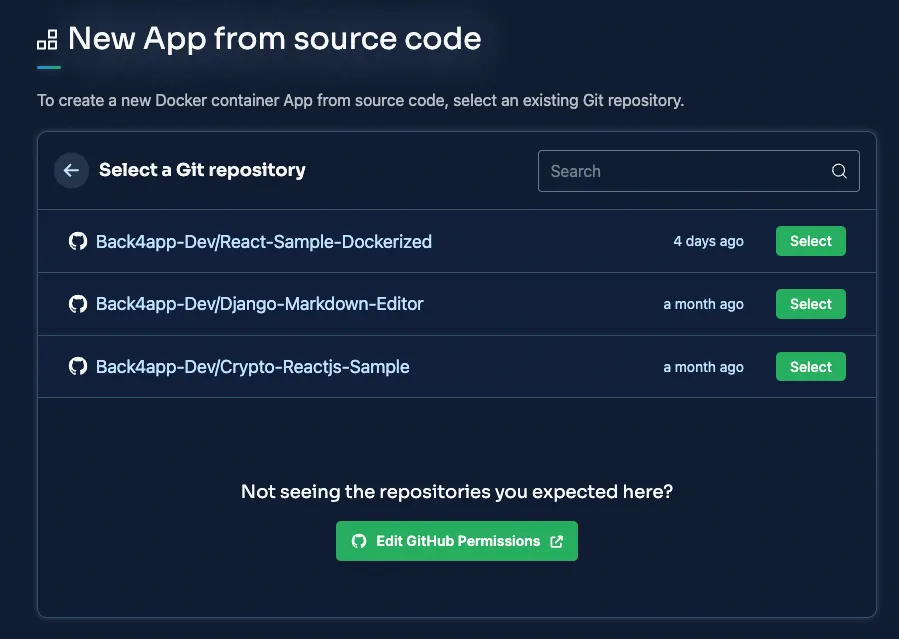This screenshot has height=639, width=899.
Task: Click the apps icon beside the page title
Action: pyautogui.click(x=48, y=40)
